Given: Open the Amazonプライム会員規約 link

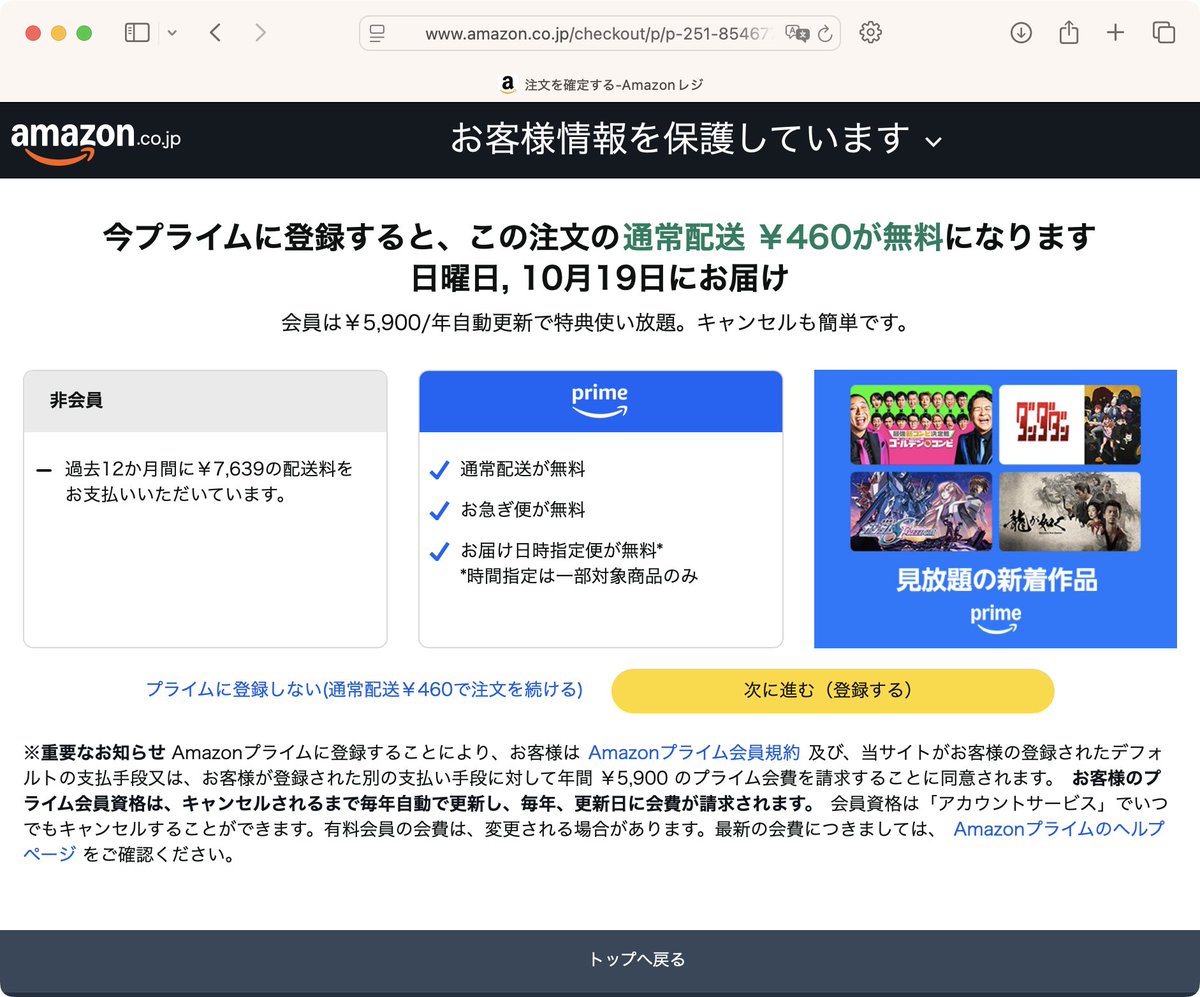Looking at the screenshot, I should pos(694,752).
